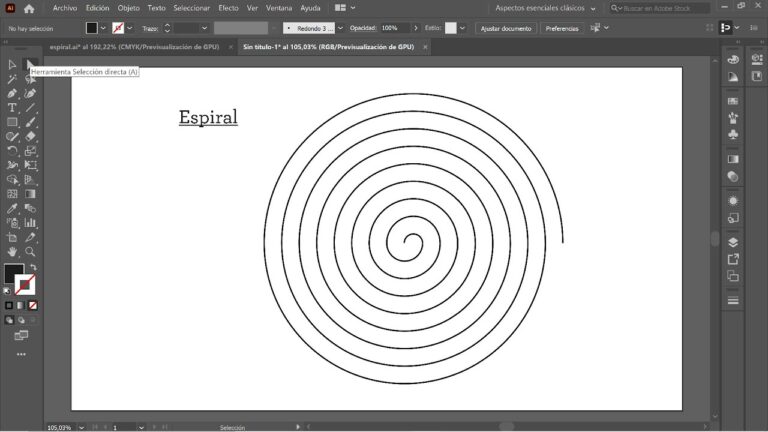Open the zoom level dropdown in status bar
This screenshot has height=432, width=768.
pyautogui.click(x=81, y=428)
